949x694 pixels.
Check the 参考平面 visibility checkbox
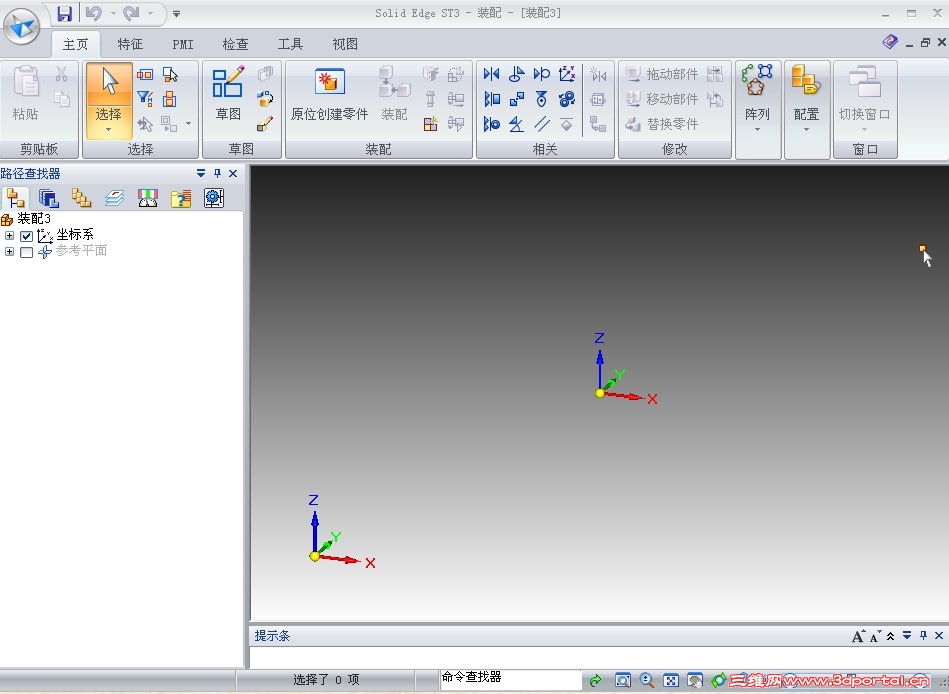(26, 252)
